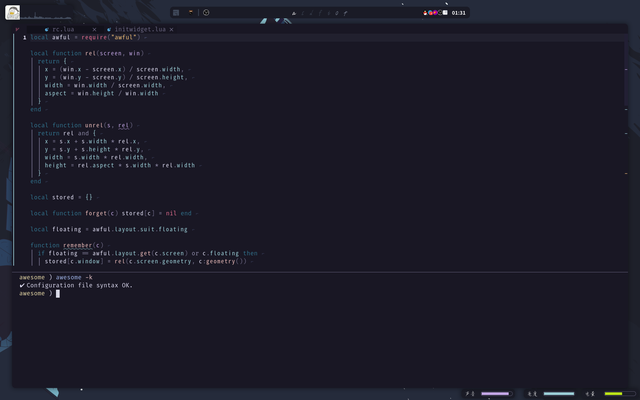The width and height of the screenshot is (640, 400).
Task: Close the initwidget.lua tab
Action: pos(171,29)
